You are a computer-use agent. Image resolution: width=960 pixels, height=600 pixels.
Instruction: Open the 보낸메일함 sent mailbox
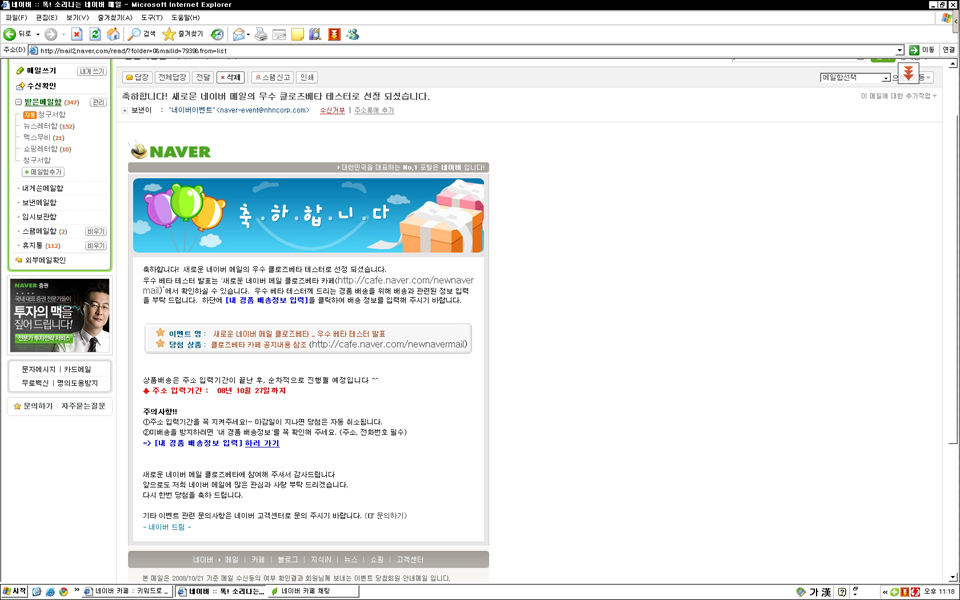tap(39, 203)
